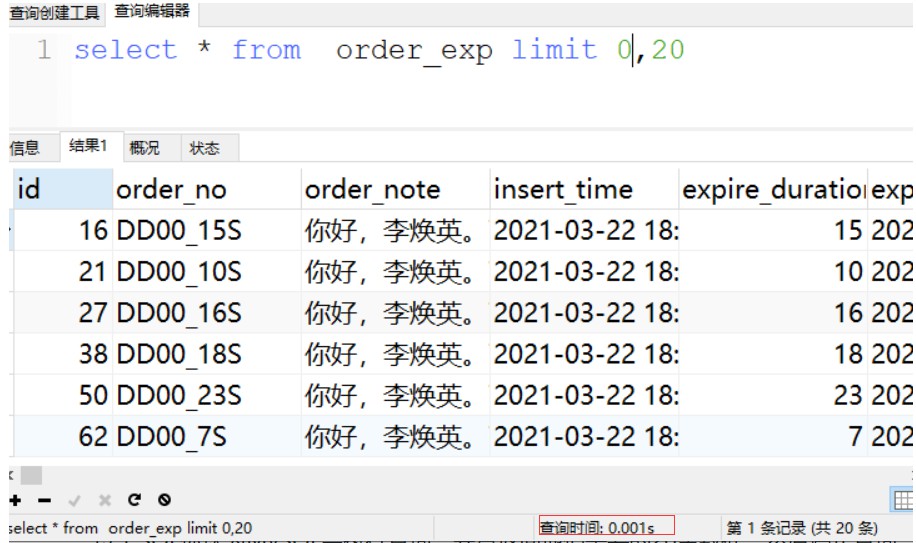The image size is (916, 543).
Task: Click the 'limit' keyword in the editor
Action: click(554, 50)
